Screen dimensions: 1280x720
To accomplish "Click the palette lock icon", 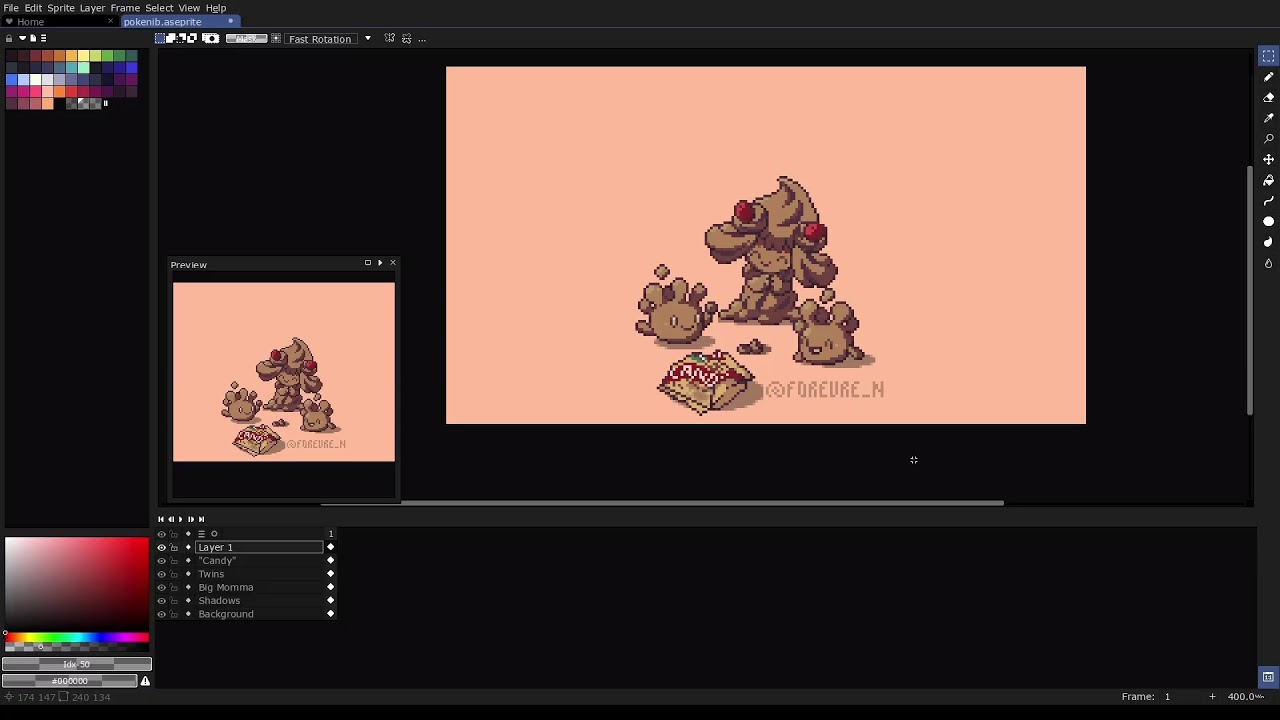I will pyautogui.click(x=9, y=38).
